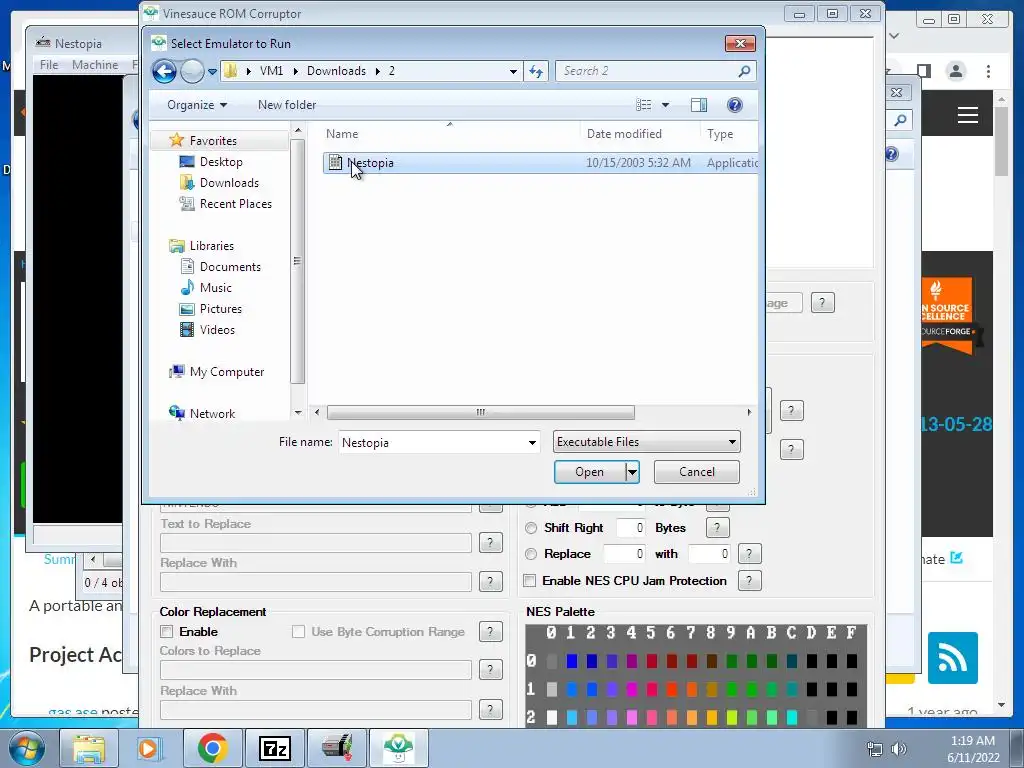Image resolution: width=1024 pixels, height=768 pixels.
Task: Open Downloads folder in Favorites
Action: 229,183
